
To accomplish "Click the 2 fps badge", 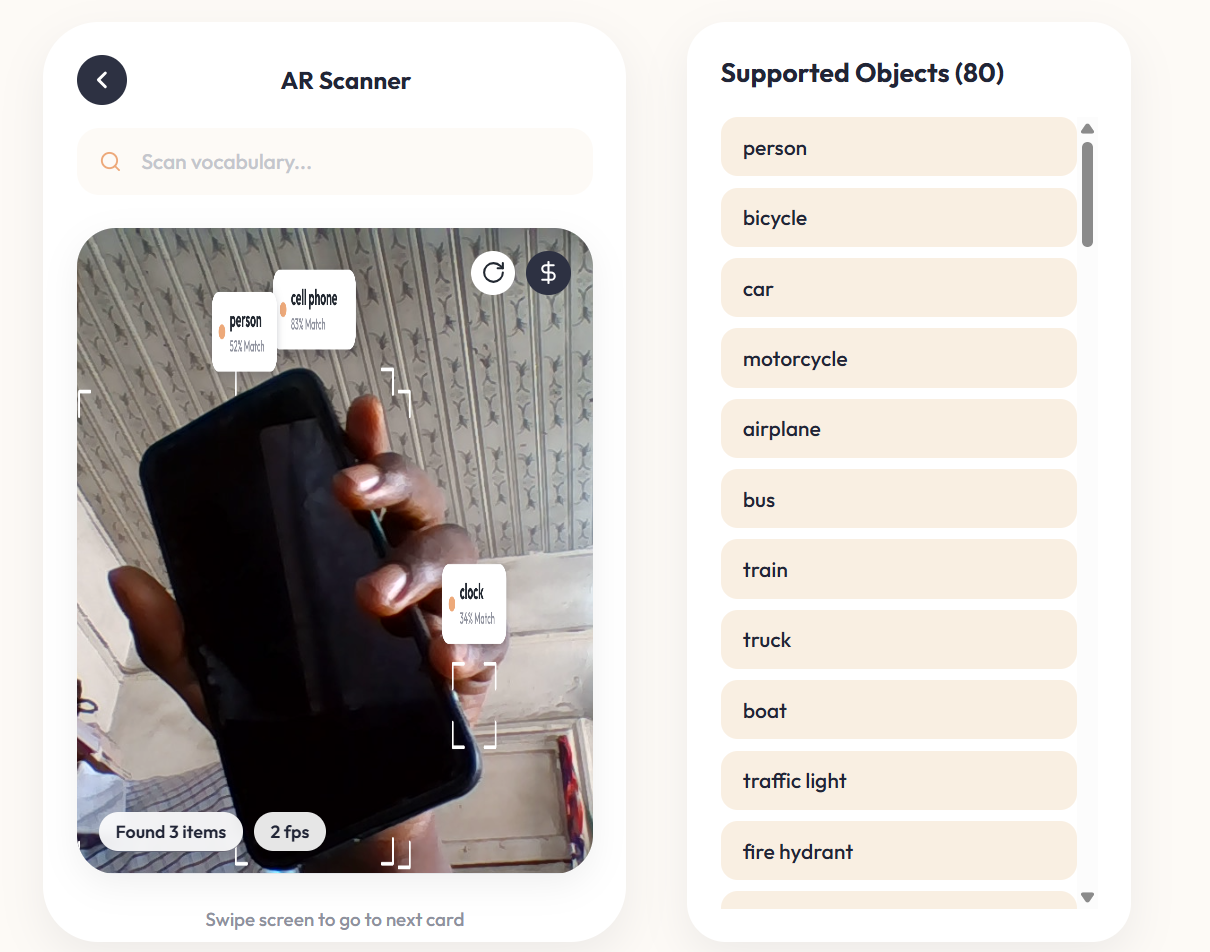I will [290, 832].
